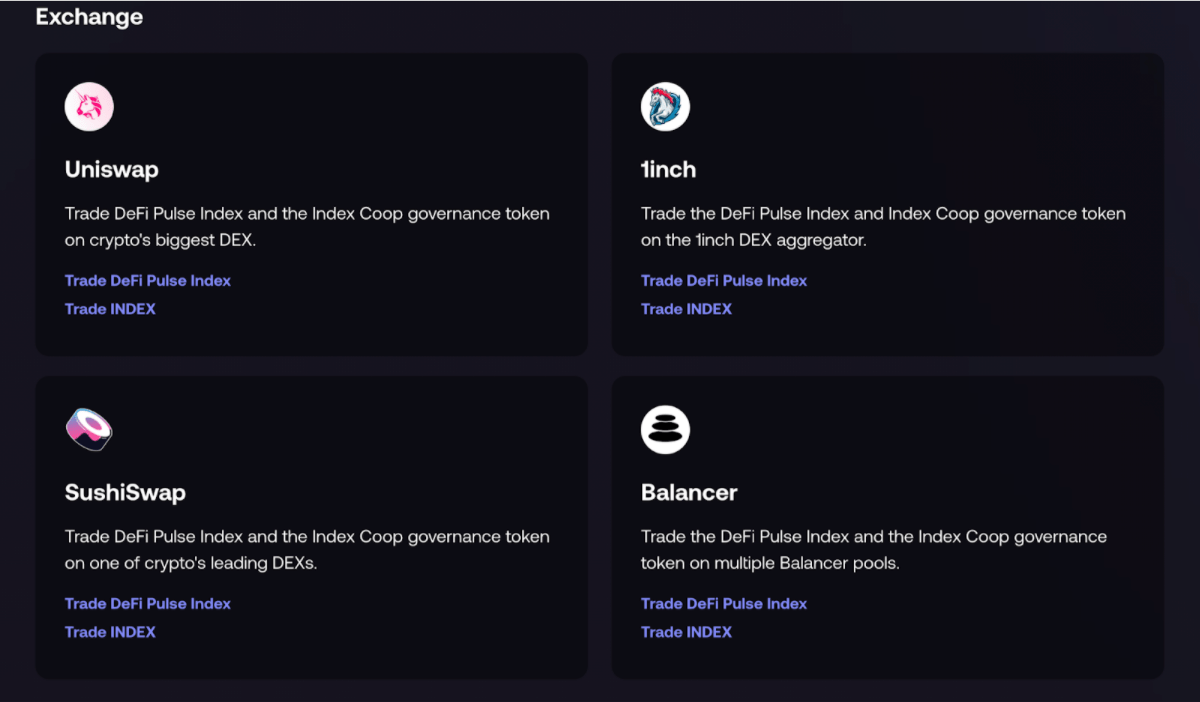Select Trade DeFi Pulse Index under SushiSwap
This screenshot has width=1200, height=702.
click(x=148, y=604)
